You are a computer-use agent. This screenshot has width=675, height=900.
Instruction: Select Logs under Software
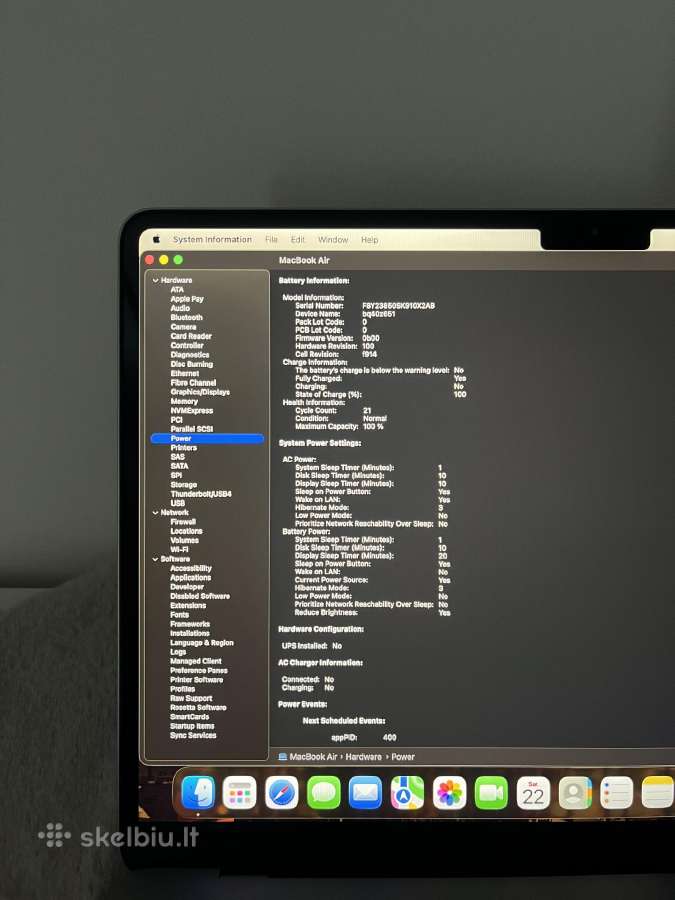pos(178,652)
